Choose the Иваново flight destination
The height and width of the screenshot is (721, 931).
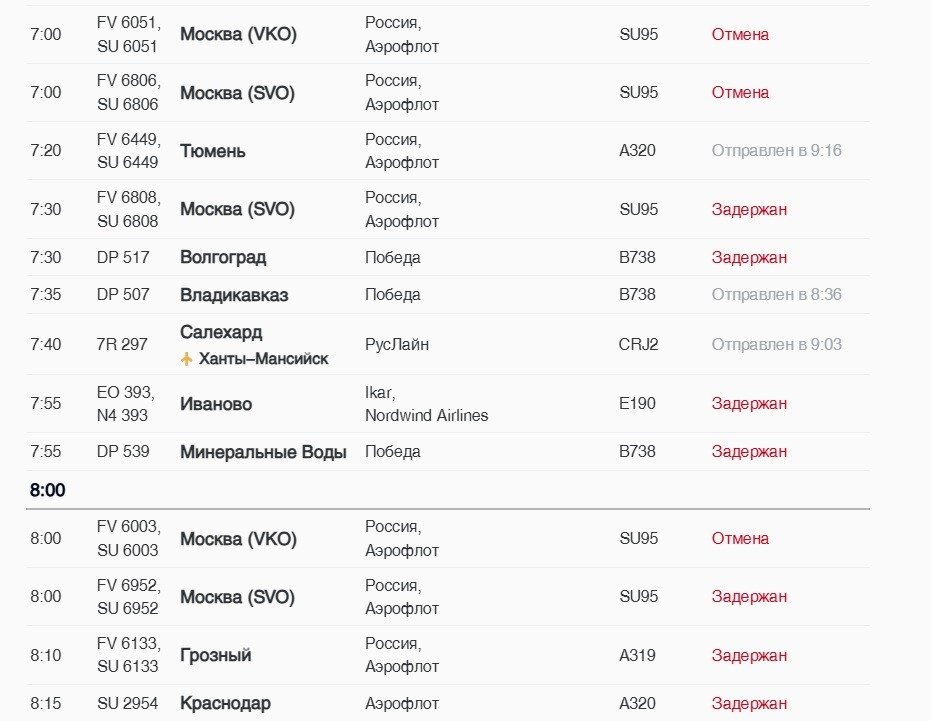tap(216, 404)
